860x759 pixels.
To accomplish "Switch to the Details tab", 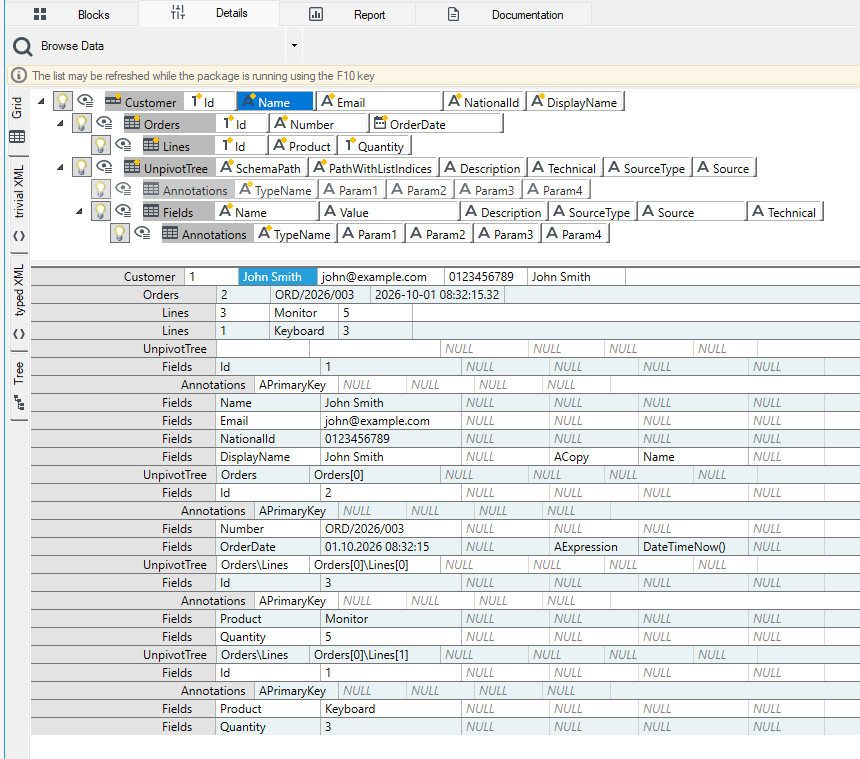I will point(209,13).
